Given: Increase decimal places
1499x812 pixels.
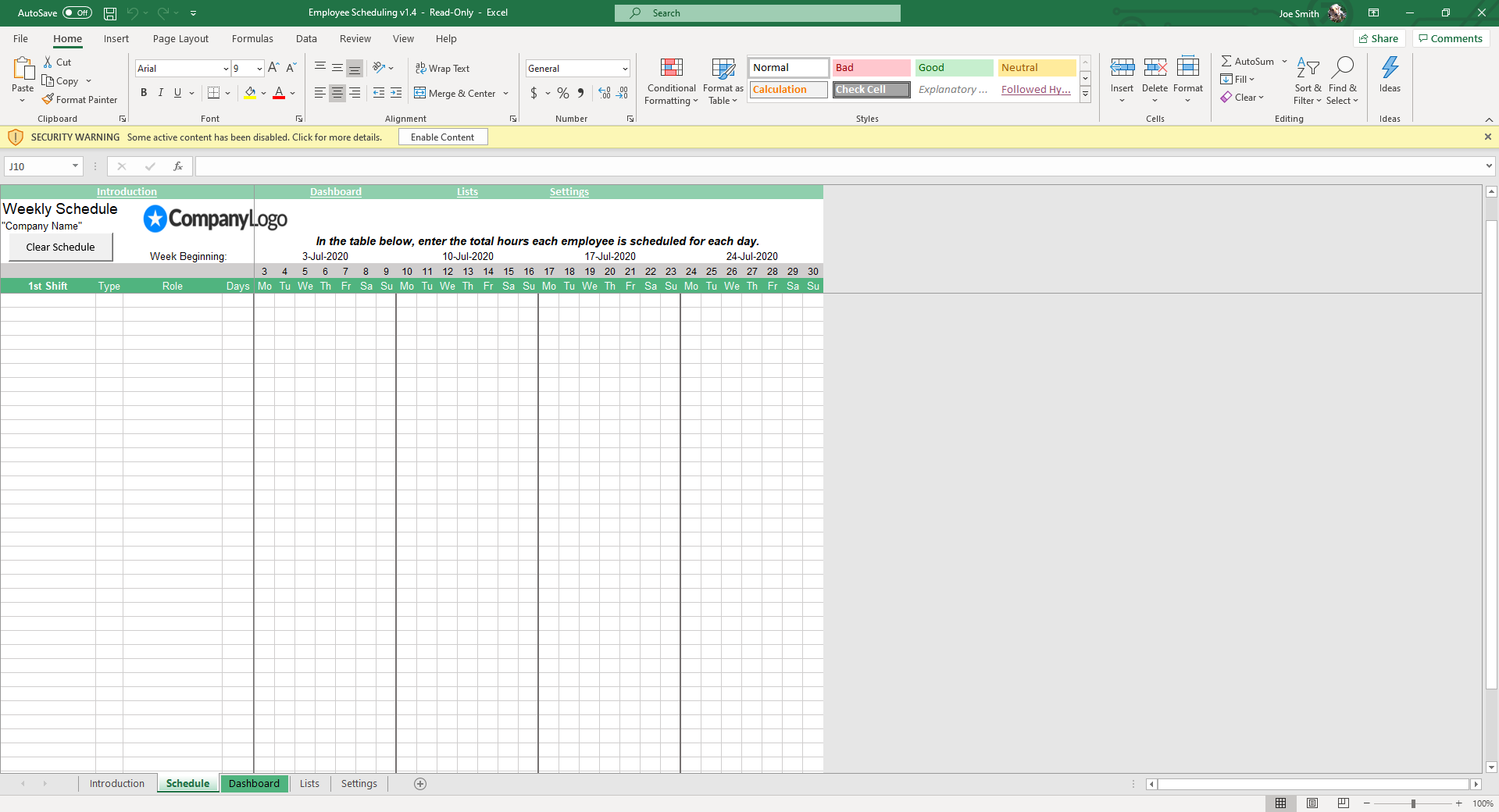Looking at the screenshot, I should tap(605, 93).
